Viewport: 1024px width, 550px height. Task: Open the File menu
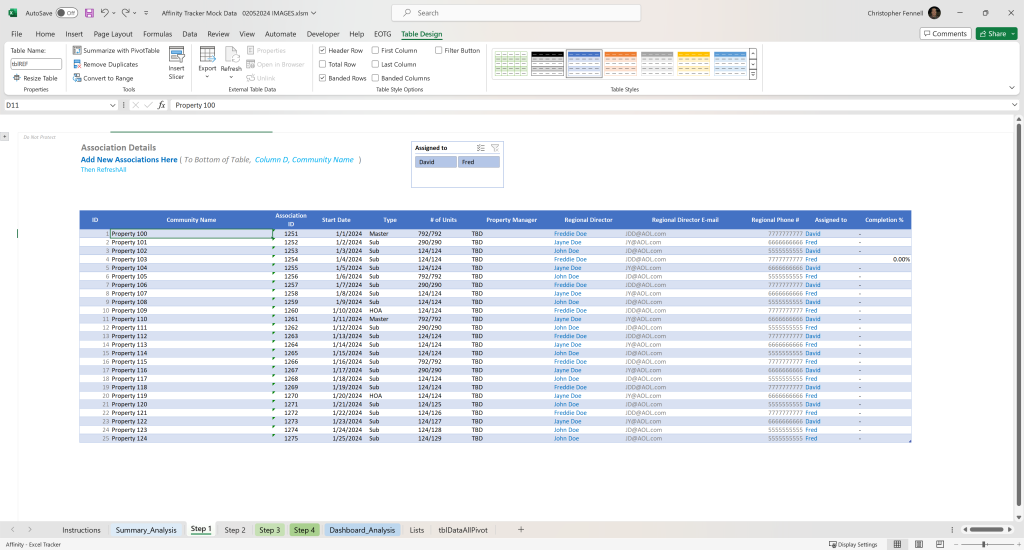pos(17,34)
